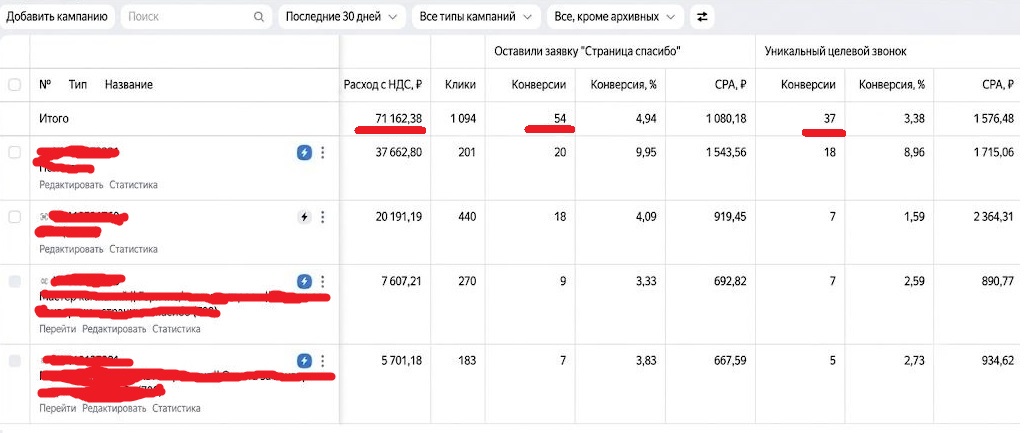The image size is (1024, 433).
Task: Open column settings swap icon
Action: click(x=702, y=17)
